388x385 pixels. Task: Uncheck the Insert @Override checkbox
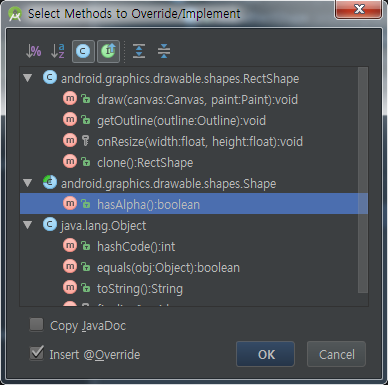(36, 353)
